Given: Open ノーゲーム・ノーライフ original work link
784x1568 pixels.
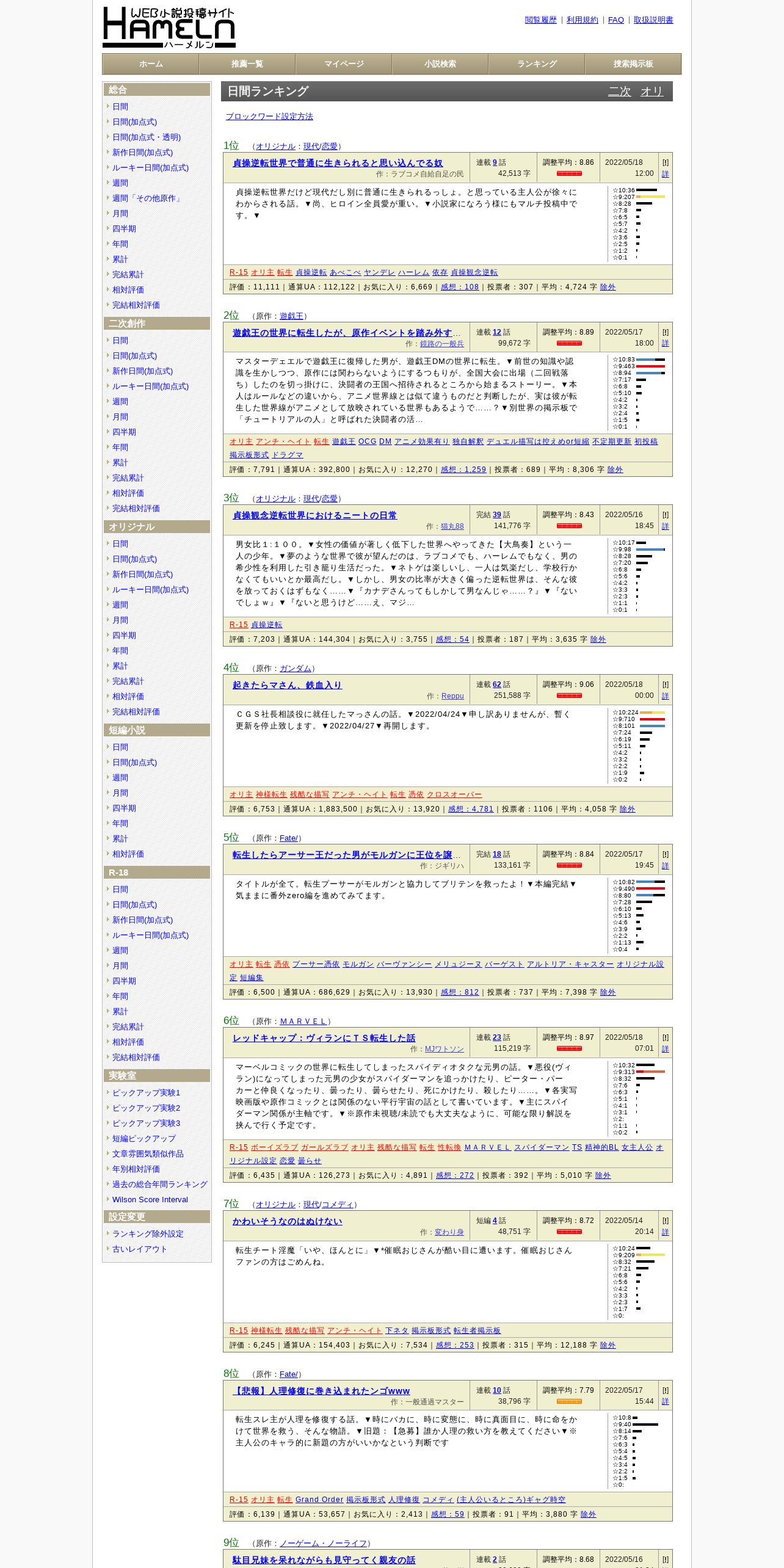Looking at the screenshot, I should pos(324,1544).
